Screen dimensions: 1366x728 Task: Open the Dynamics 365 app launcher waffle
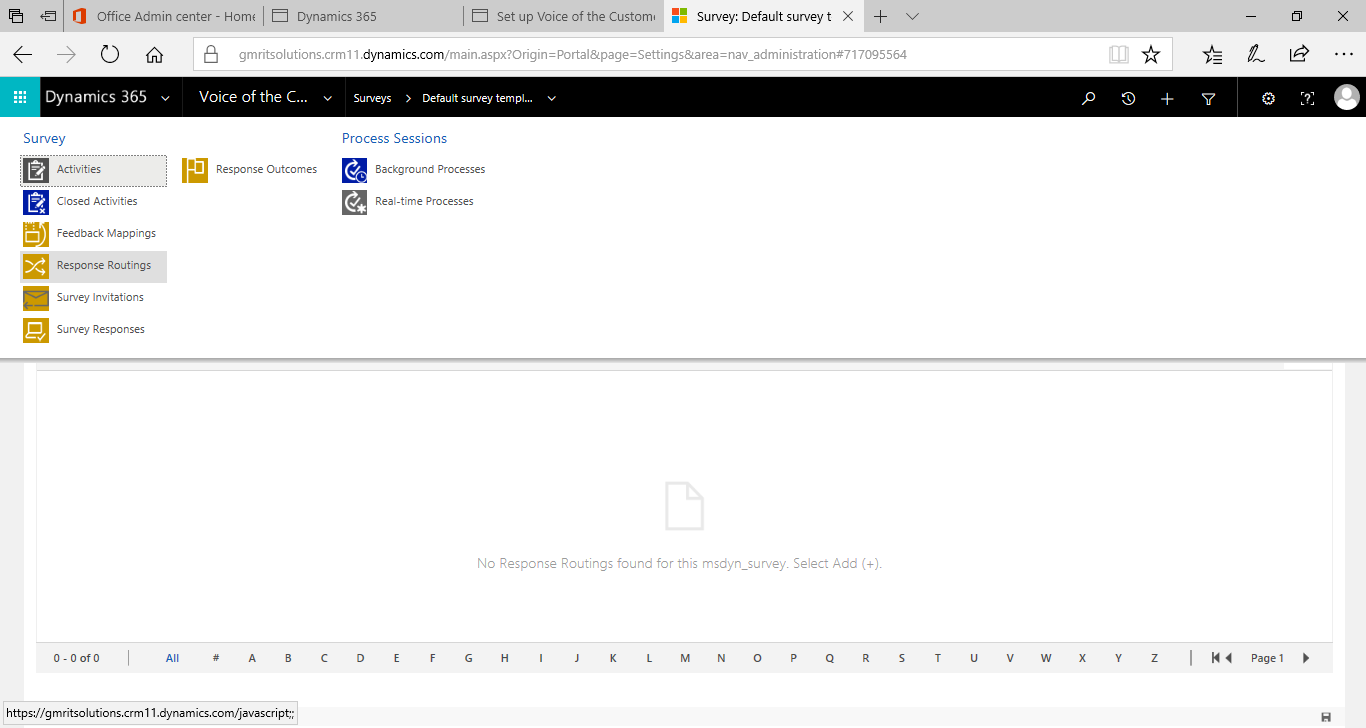20,97
